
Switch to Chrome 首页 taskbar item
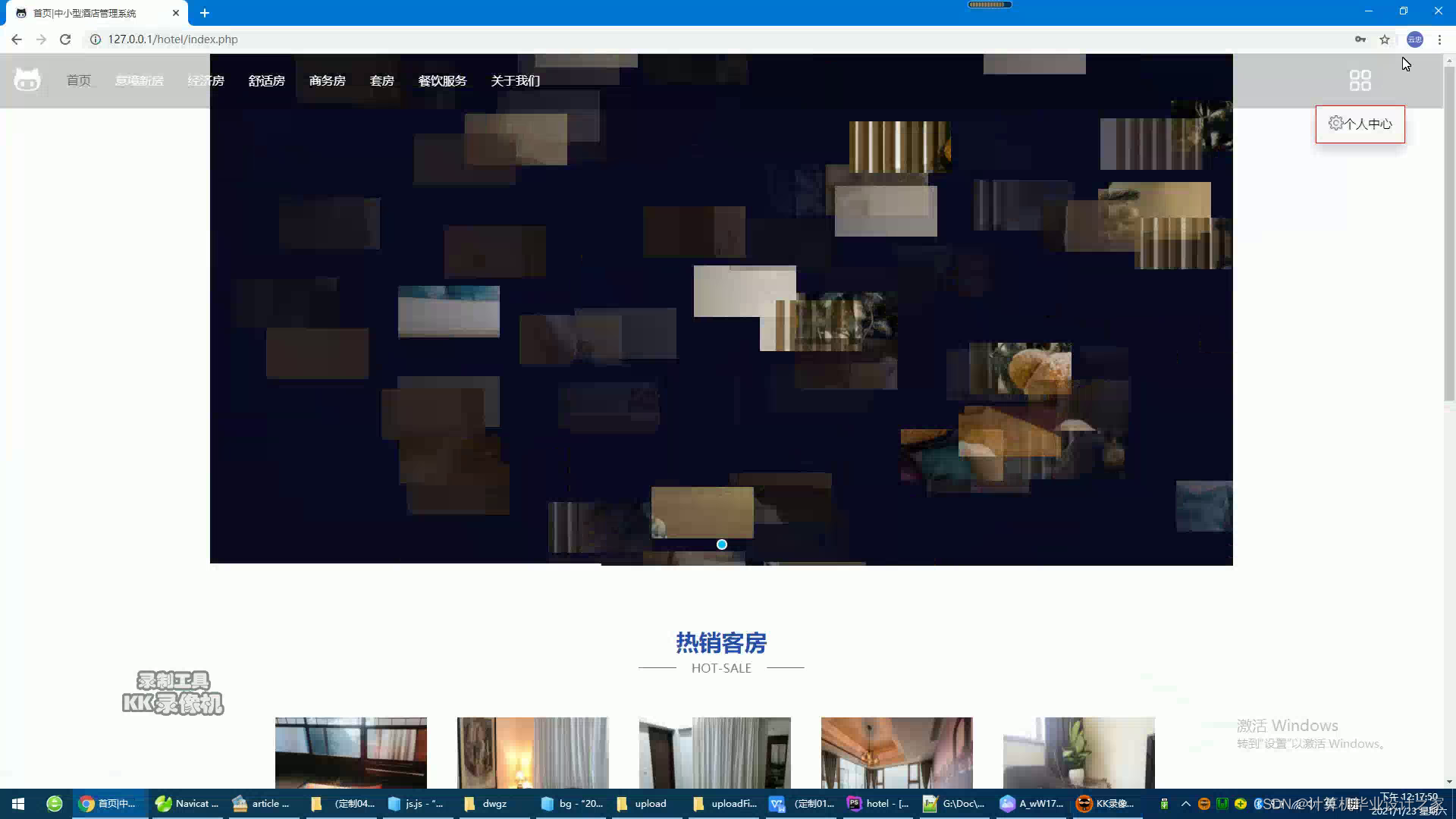(110, 804)
